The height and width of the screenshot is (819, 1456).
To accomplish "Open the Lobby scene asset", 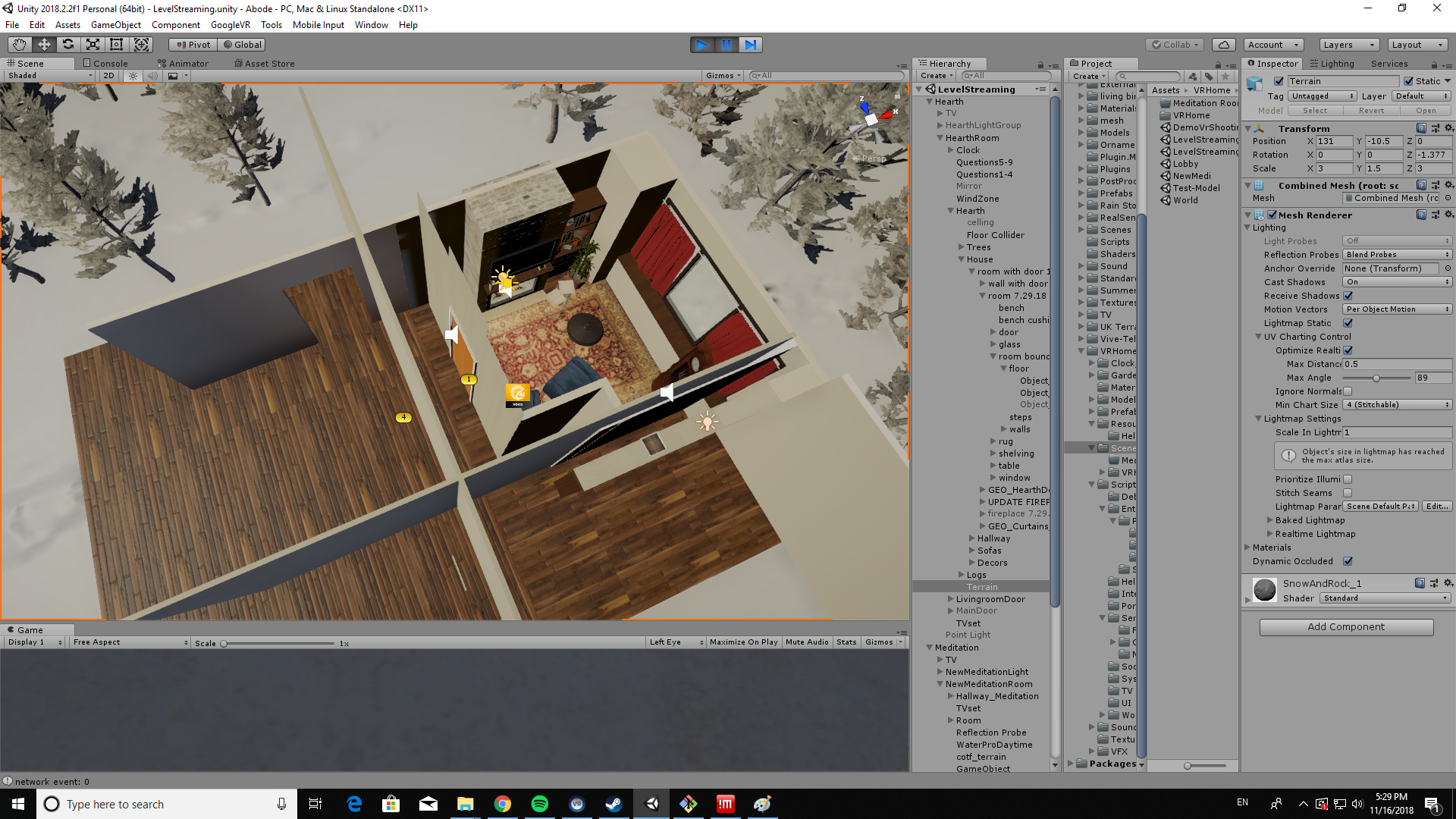I will point(1179,164).
